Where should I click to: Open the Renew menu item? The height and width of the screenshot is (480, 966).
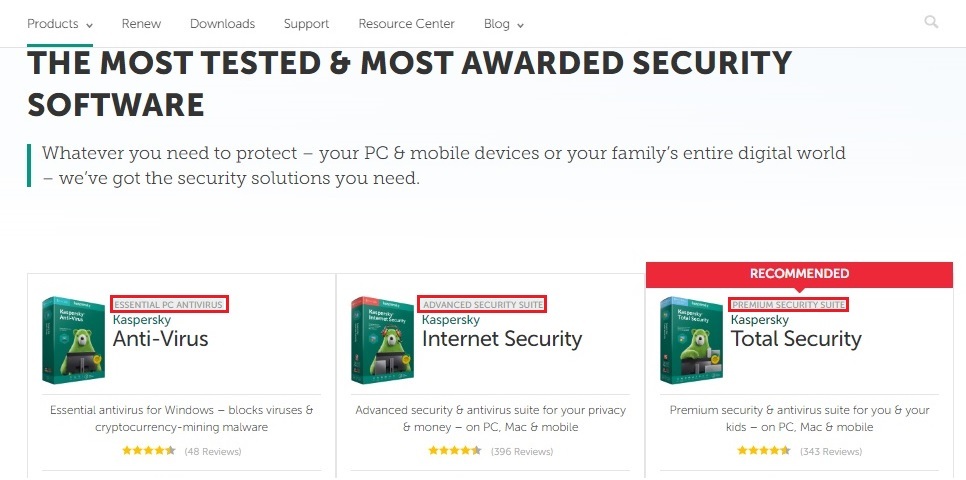141,23
